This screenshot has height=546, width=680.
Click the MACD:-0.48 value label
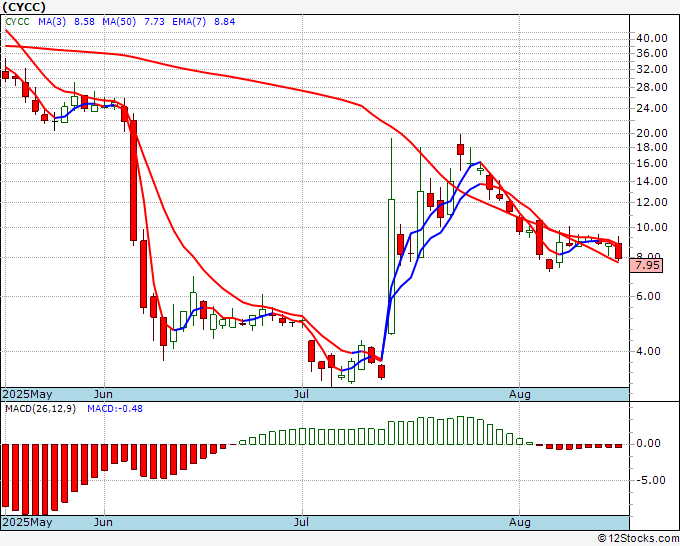115,409
